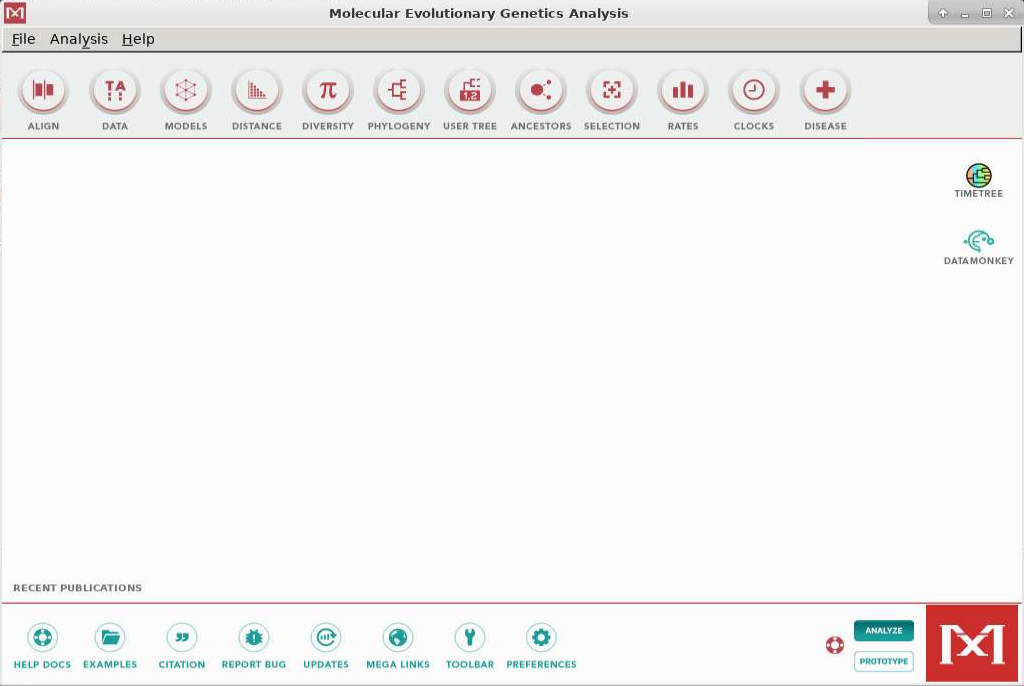Click the DATA icon
Screen dimensions: 1024x686
click(x=114, y=90)
